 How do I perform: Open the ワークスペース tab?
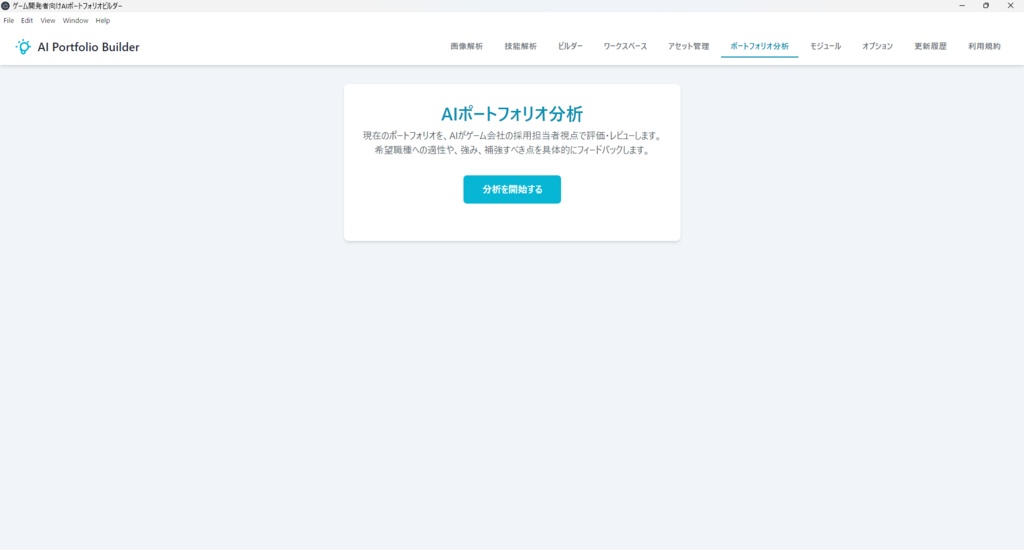[x=625, y=46]
